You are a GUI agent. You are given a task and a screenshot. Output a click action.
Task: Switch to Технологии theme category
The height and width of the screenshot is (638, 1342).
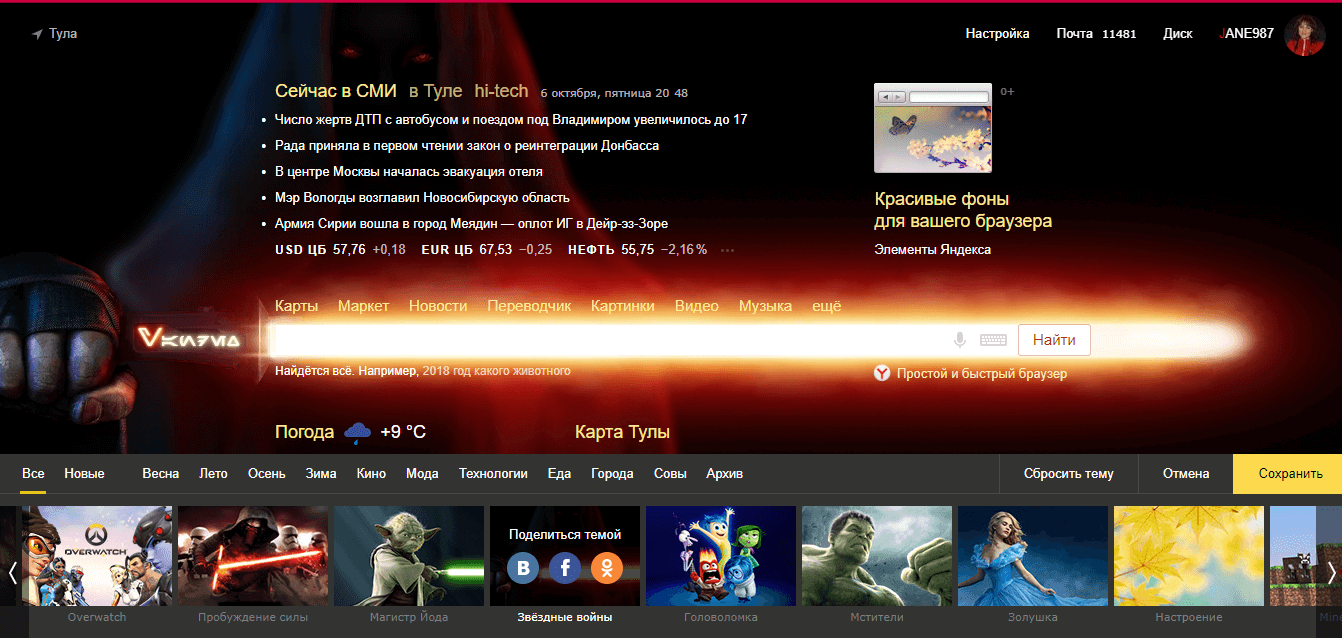pyautogui.click(x=493, y=474)
